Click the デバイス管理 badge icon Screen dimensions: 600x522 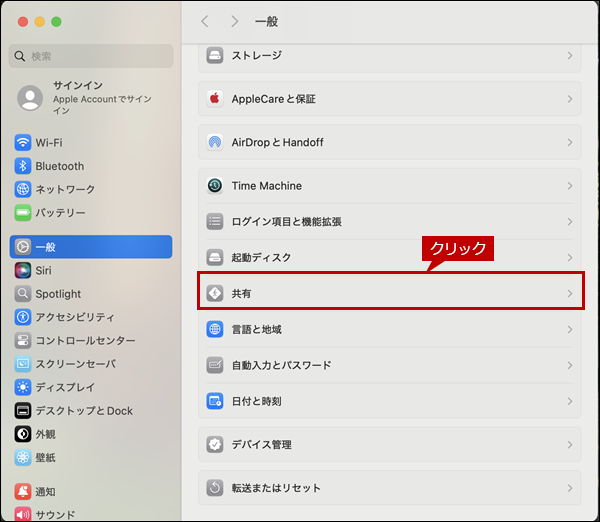point(215,445)
